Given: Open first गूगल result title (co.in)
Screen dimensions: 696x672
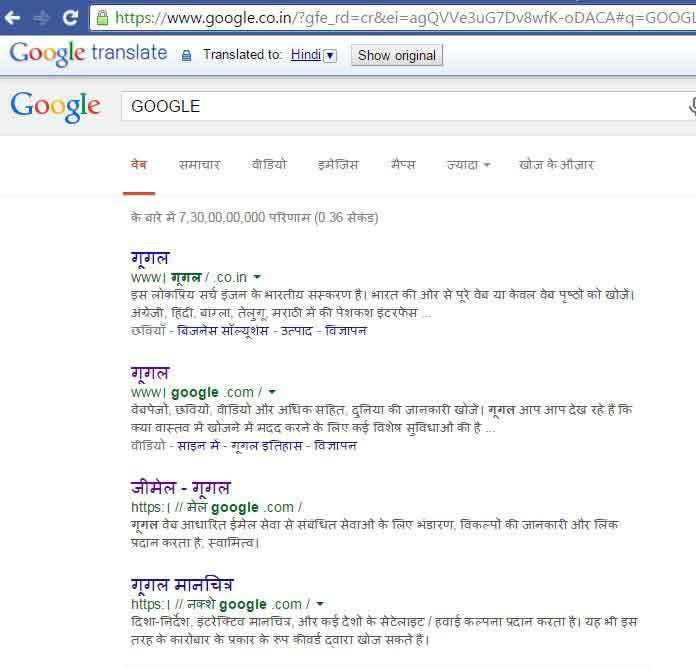Looking at the screenshot, I should pos(150,258).
